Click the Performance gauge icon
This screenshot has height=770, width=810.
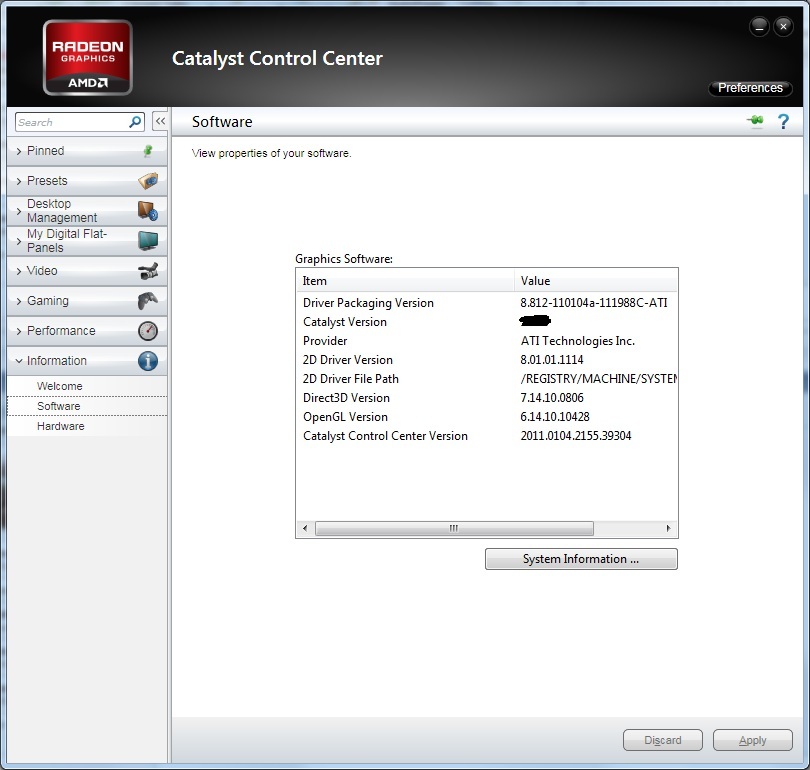tap(148, 331)
